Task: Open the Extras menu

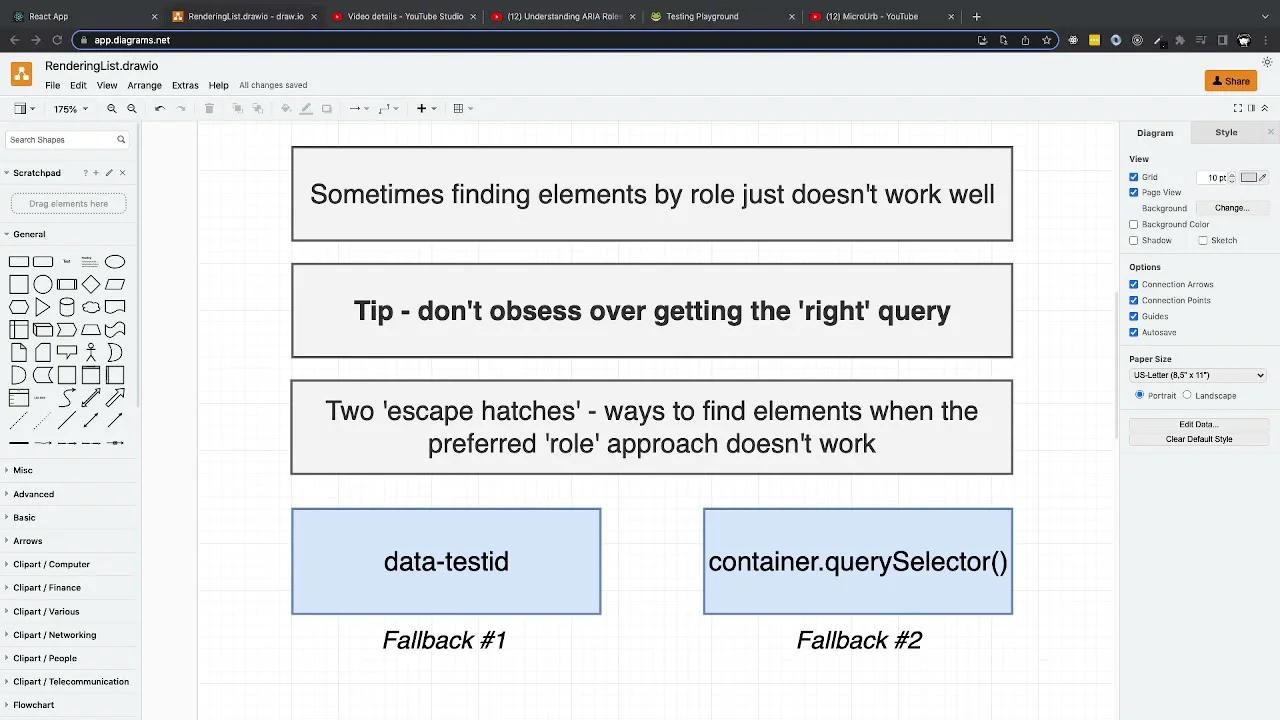Action: [185, 85]
